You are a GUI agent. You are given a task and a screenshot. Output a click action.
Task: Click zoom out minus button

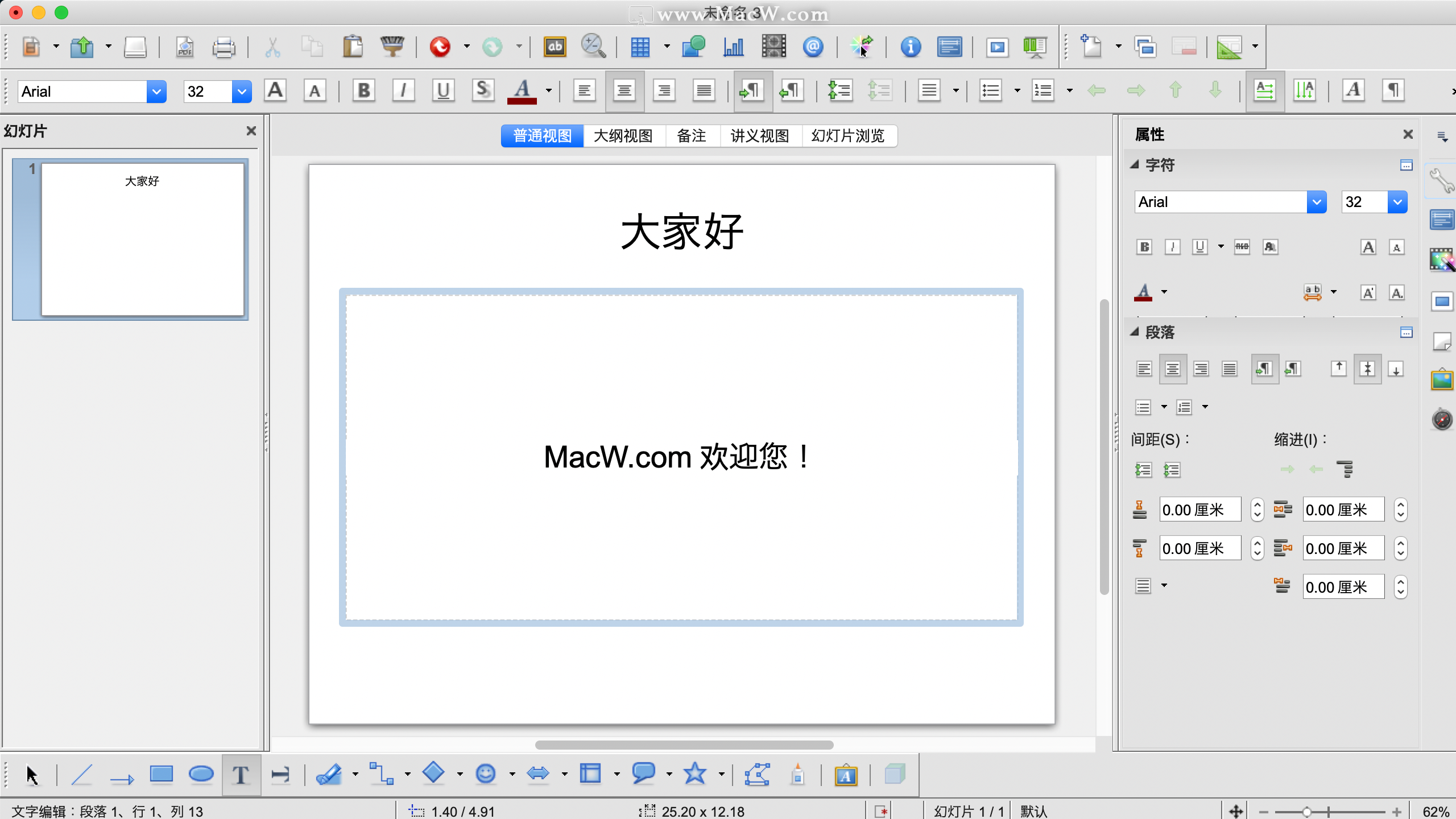point(1263,812)
